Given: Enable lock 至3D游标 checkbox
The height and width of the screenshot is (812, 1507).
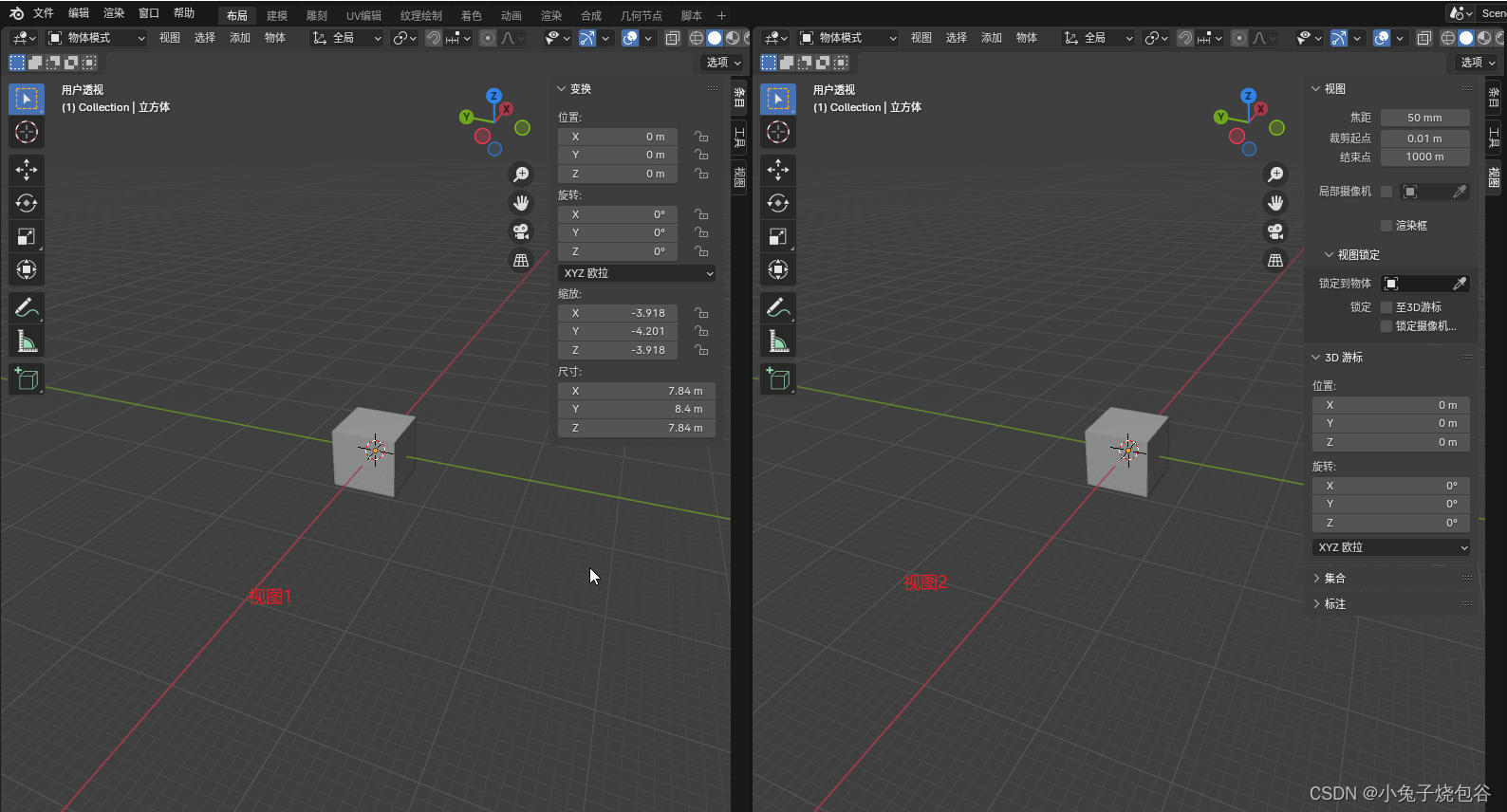Looking at the screenshot, I should tap(1386, 307).
